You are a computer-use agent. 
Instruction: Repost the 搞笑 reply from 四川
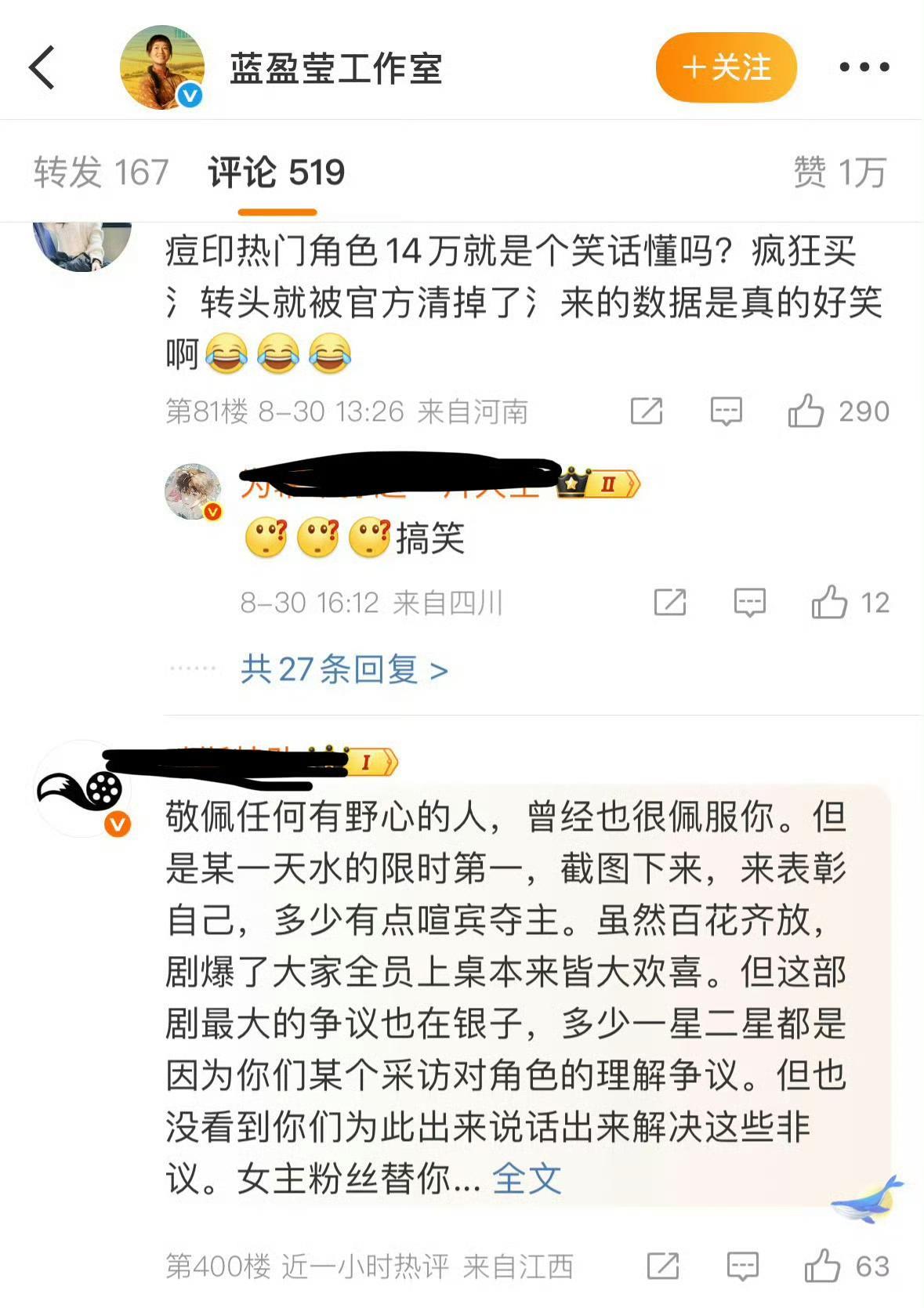pos(670,602)
